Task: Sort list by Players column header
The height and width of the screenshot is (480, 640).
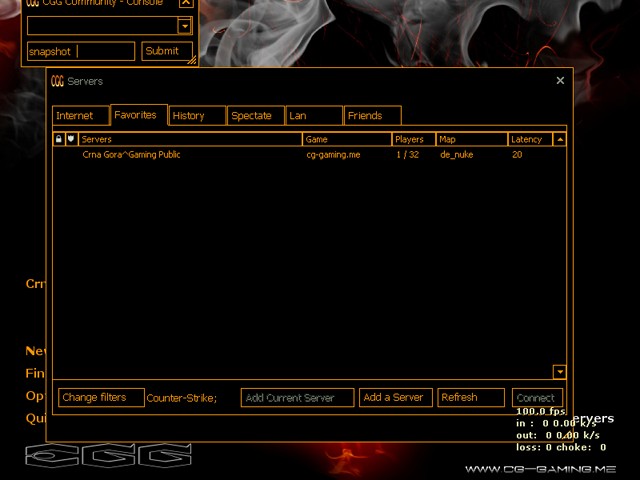Action: coord(413,139)
